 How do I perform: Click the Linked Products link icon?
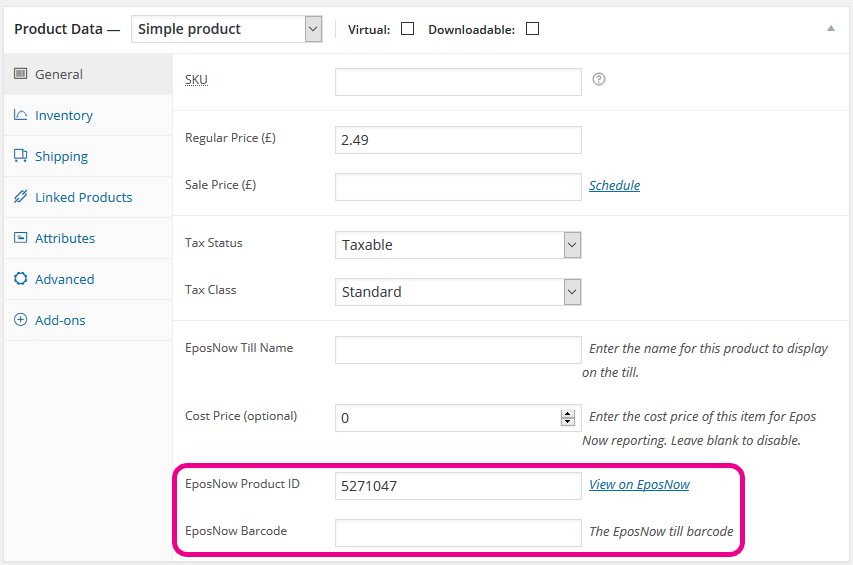pyautogui.click(x=21, y=197)
